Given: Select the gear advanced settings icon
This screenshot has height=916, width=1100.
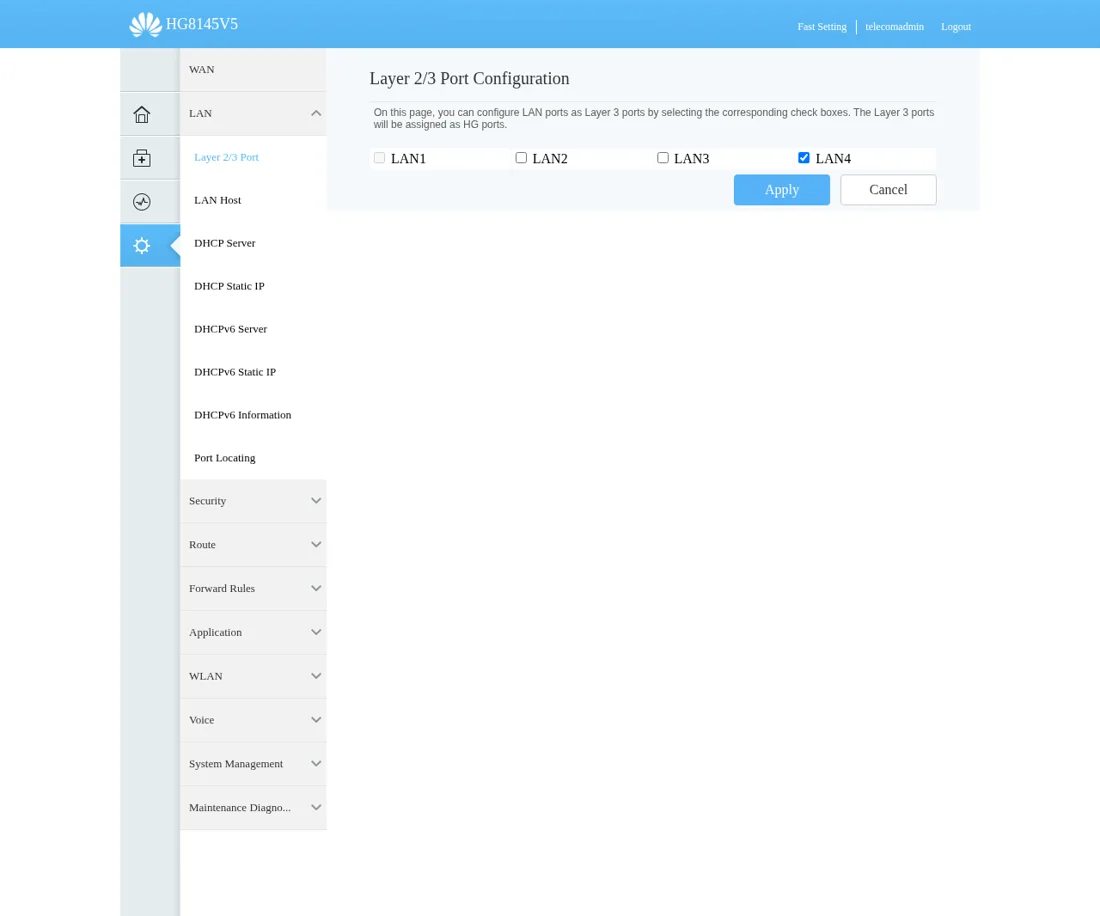Looking at the screenshot, I should (142, 245).
